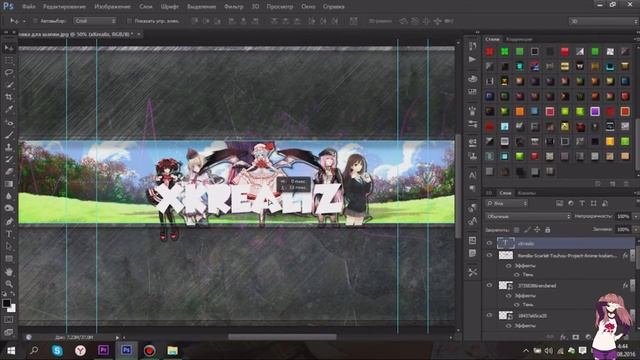Switch to the Layers tab

pyautogui.click(x=505, y=193)
